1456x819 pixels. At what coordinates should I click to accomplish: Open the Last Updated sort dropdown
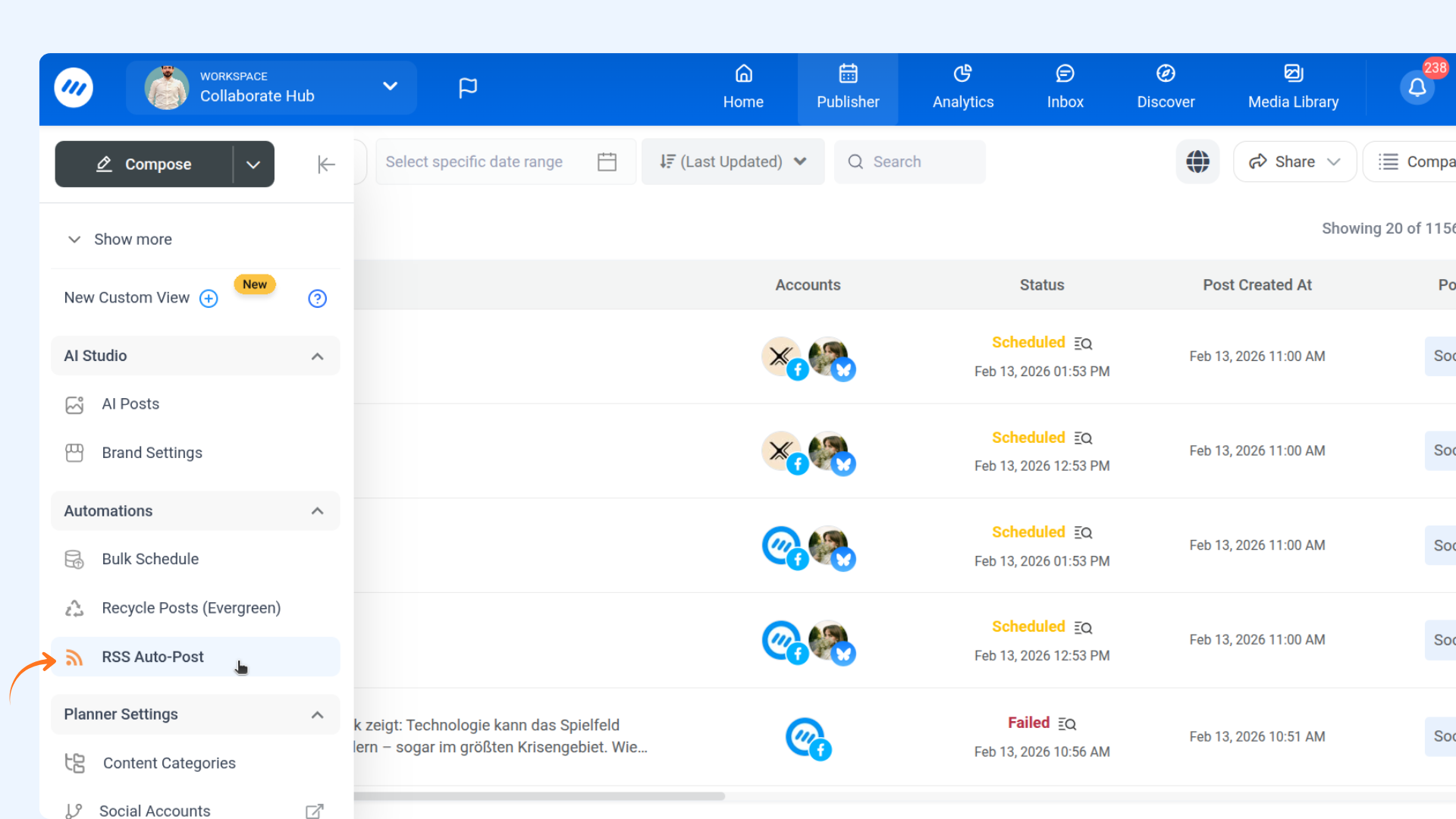pos(733,162)
